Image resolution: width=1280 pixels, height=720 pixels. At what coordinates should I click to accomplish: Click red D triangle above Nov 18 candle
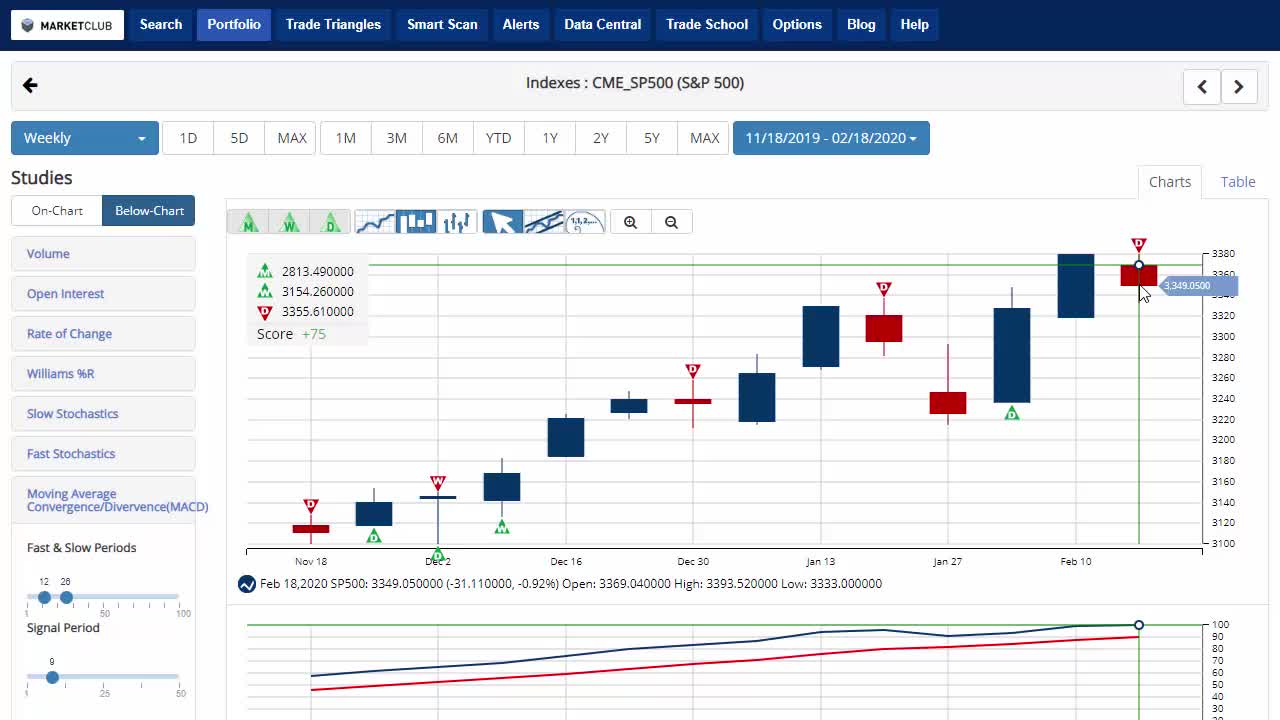coord(311,506)
